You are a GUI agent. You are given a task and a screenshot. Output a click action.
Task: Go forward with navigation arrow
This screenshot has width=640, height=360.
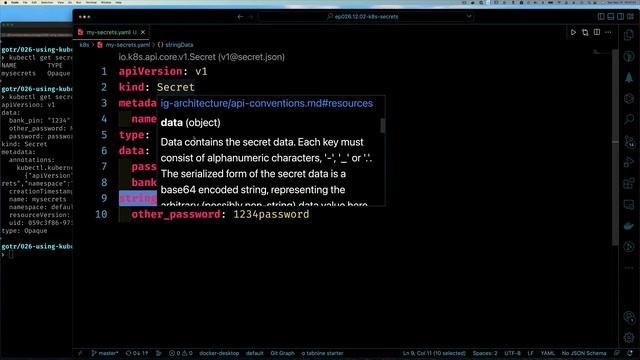(x=251, y=17)
